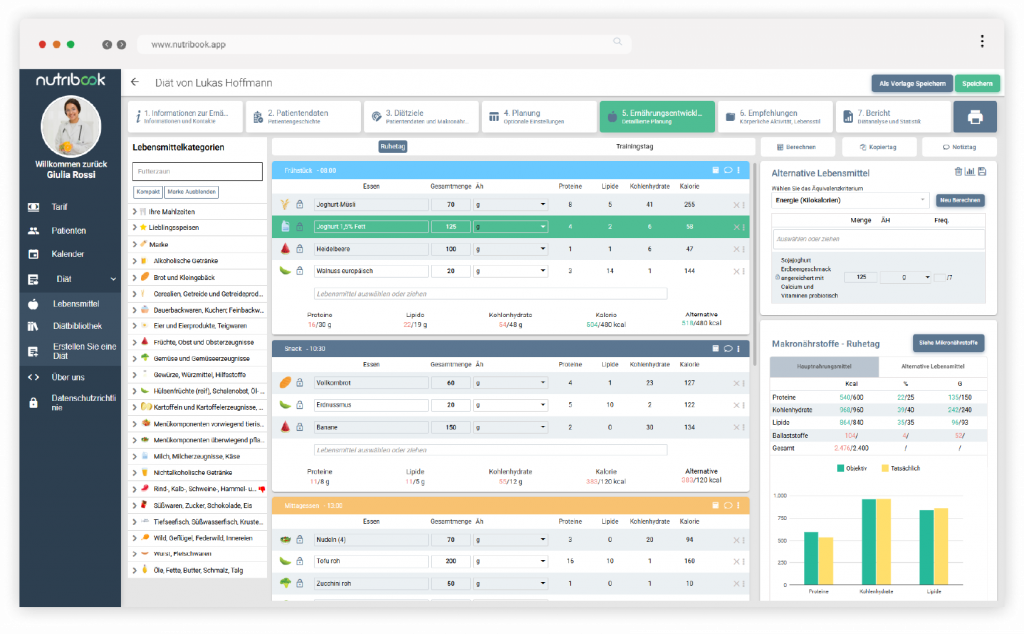Toggle the Kompakt view option
1024x634 pixels.
pos(147,192)
